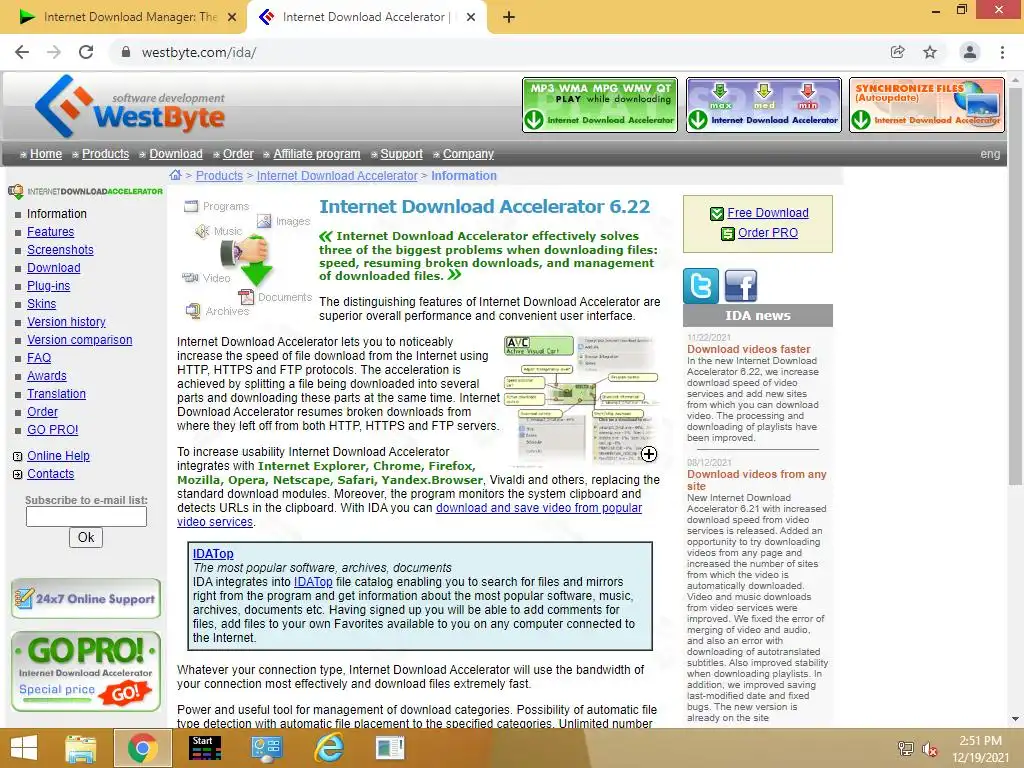Open Internet Explorer from taskbar
The image size is (1024, 768).
coord(328,748)
